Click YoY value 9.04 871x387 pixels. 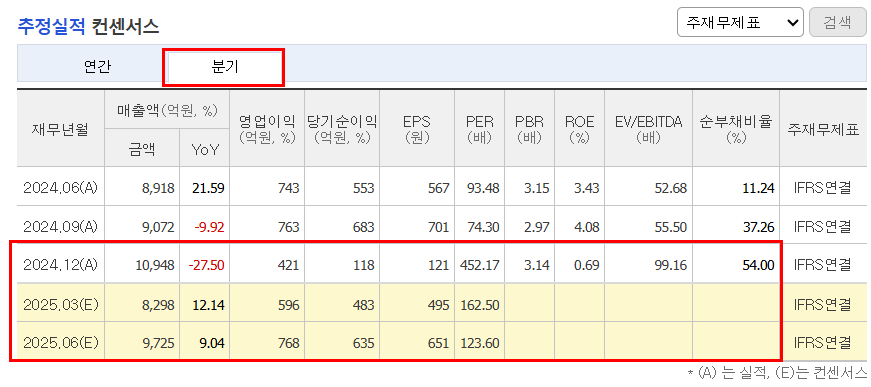pyautogui.click(x=212, y=344)
